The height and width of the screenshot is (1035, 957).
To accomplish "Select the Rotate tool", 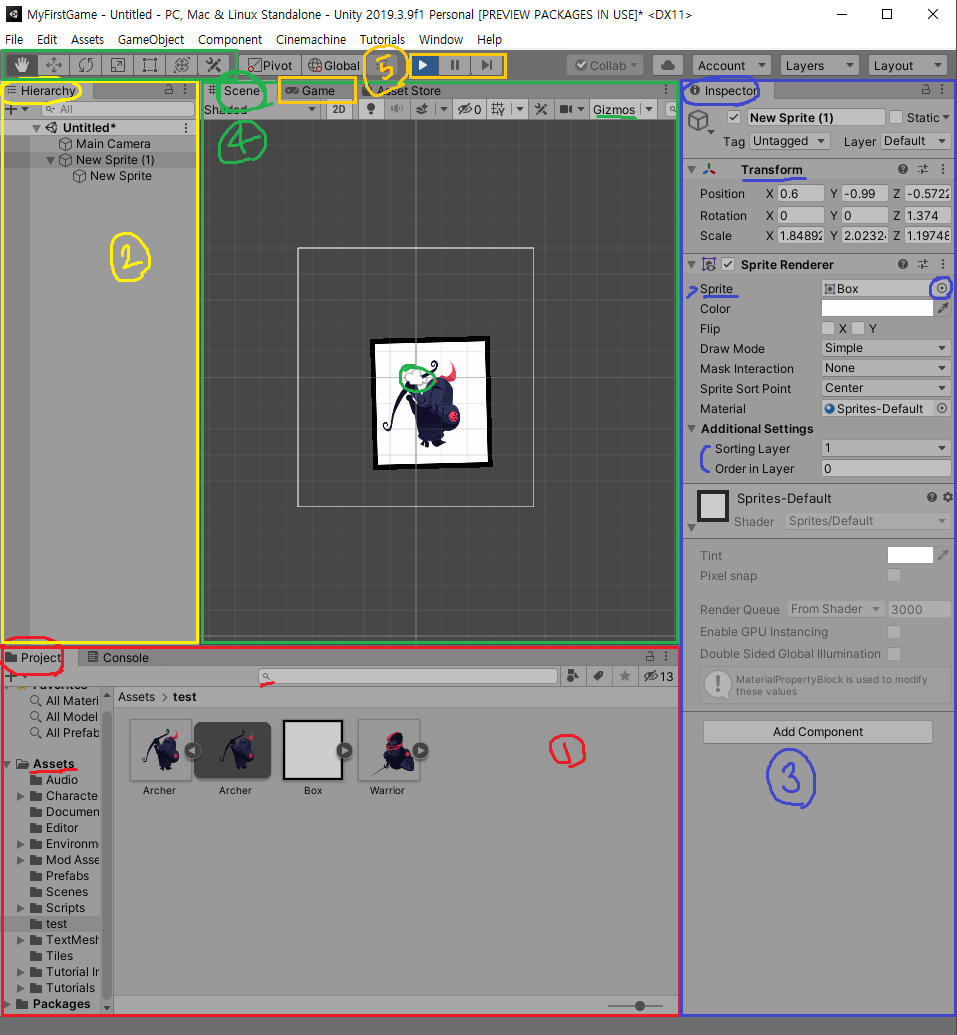I will pos(86,65).
